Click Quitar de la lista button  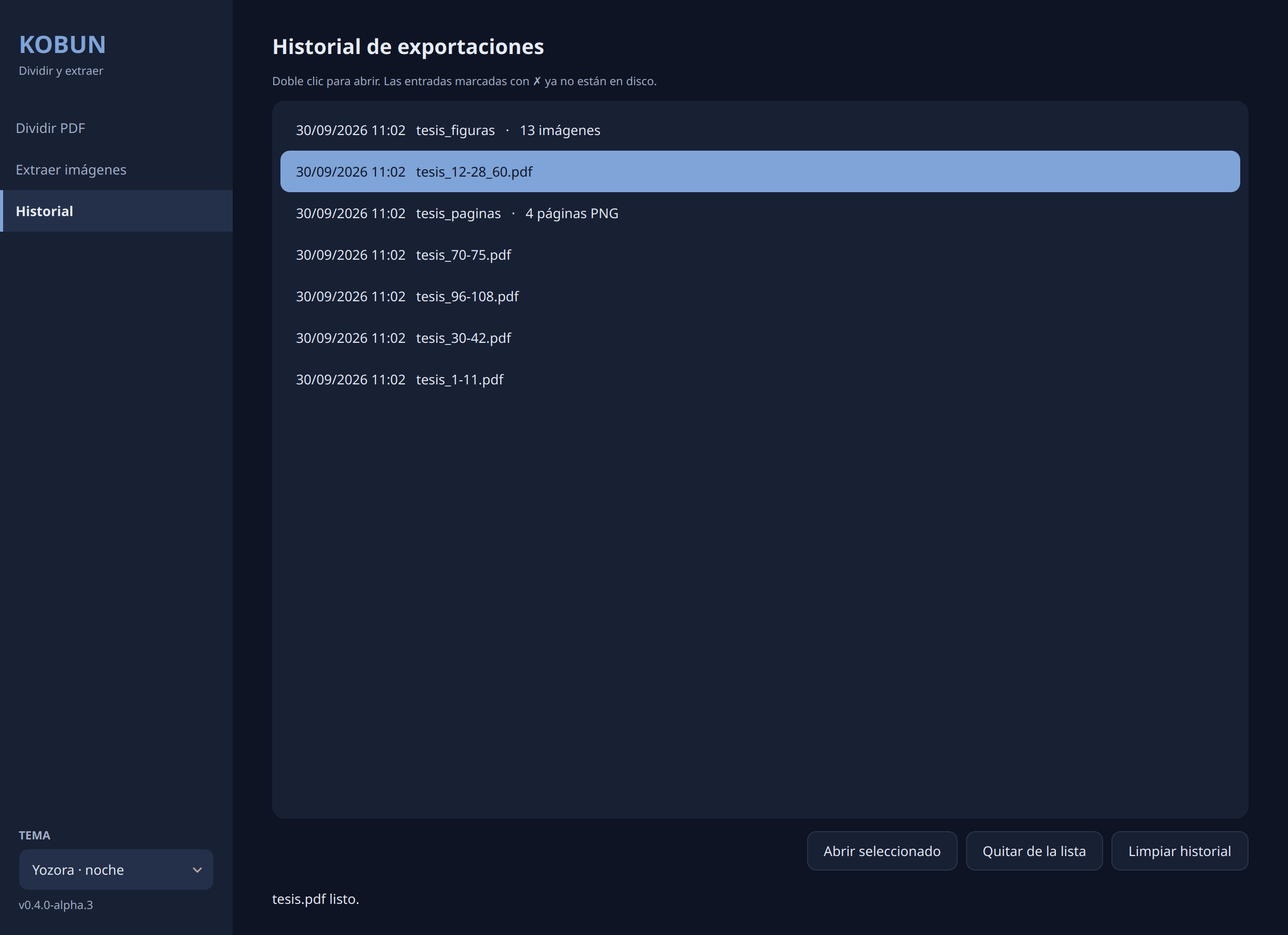[x=1034, y=851]
